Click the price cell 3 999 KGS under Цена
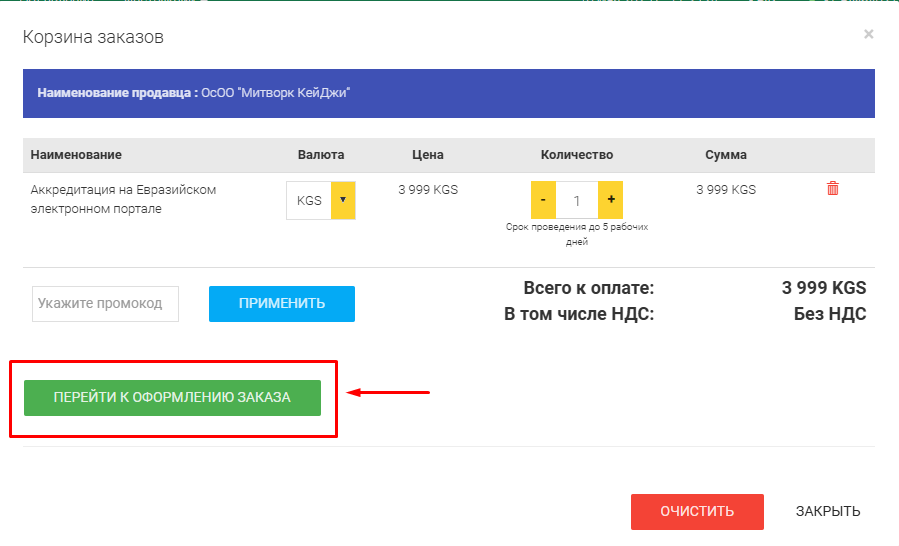The height and width of the screenshot is (546, 899). coord(428,189)
